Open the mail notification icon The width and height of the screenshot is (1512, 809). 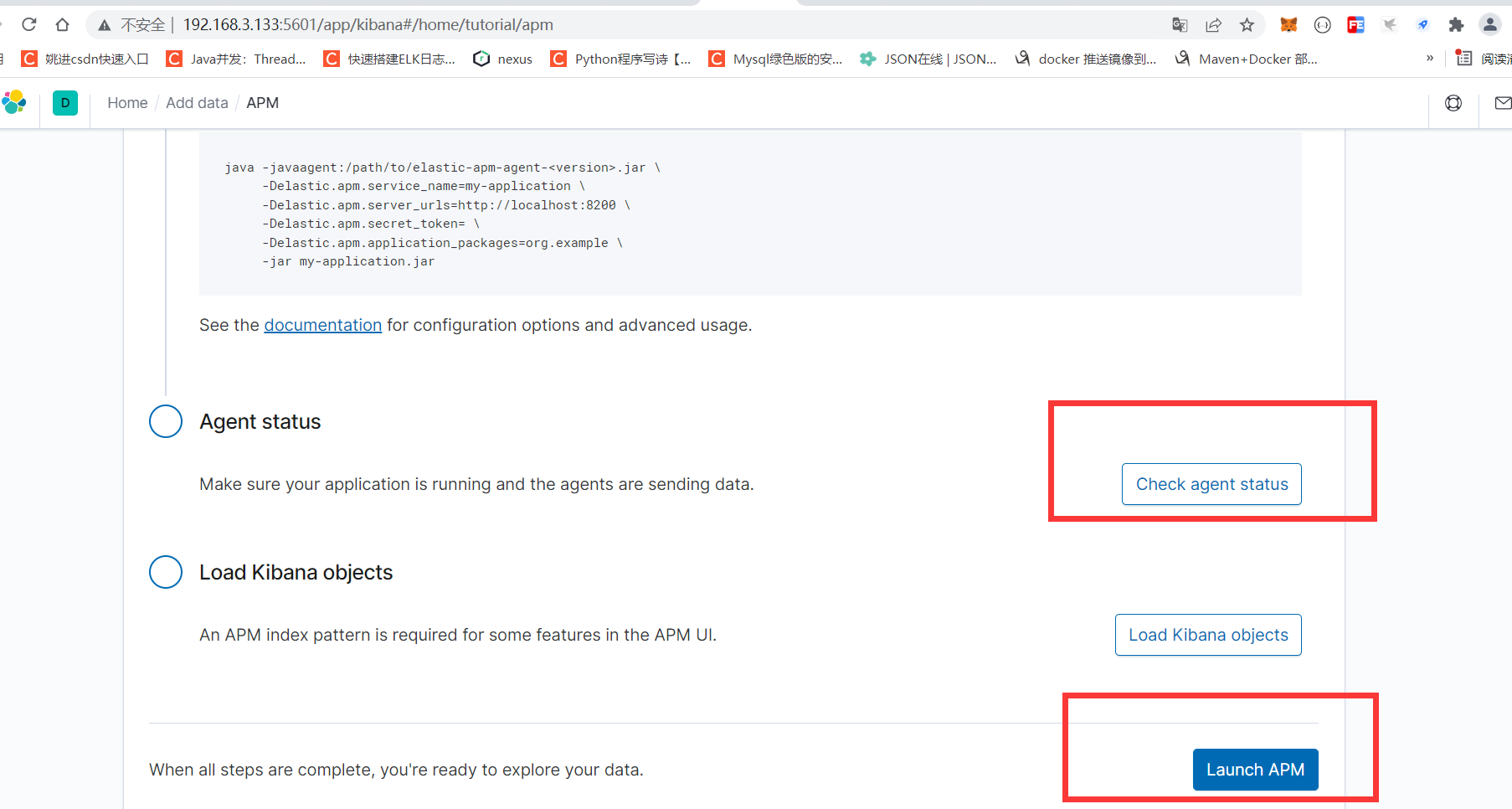tap(1503, 102)
